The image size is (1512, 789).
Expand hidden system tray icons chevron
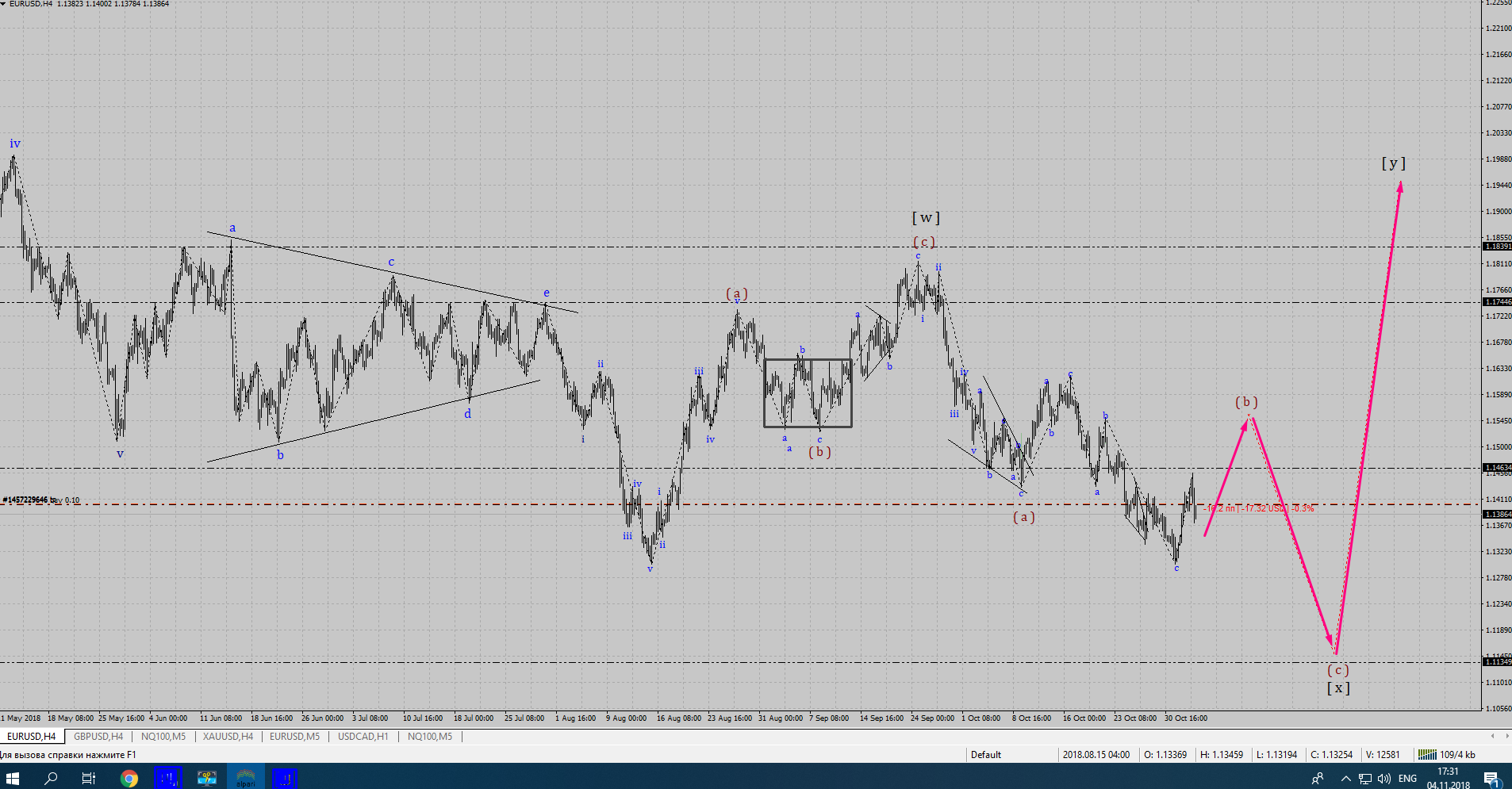[1345, 779]
